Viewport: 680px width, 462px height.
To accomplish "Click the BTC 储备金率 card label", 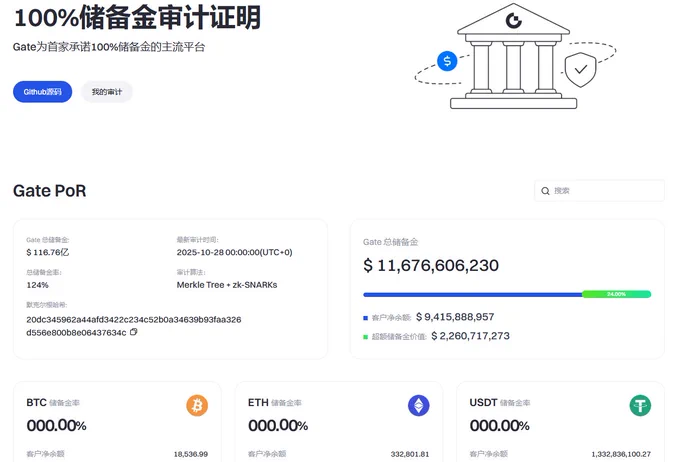I will pyautogui.click(x=53, y=403).
